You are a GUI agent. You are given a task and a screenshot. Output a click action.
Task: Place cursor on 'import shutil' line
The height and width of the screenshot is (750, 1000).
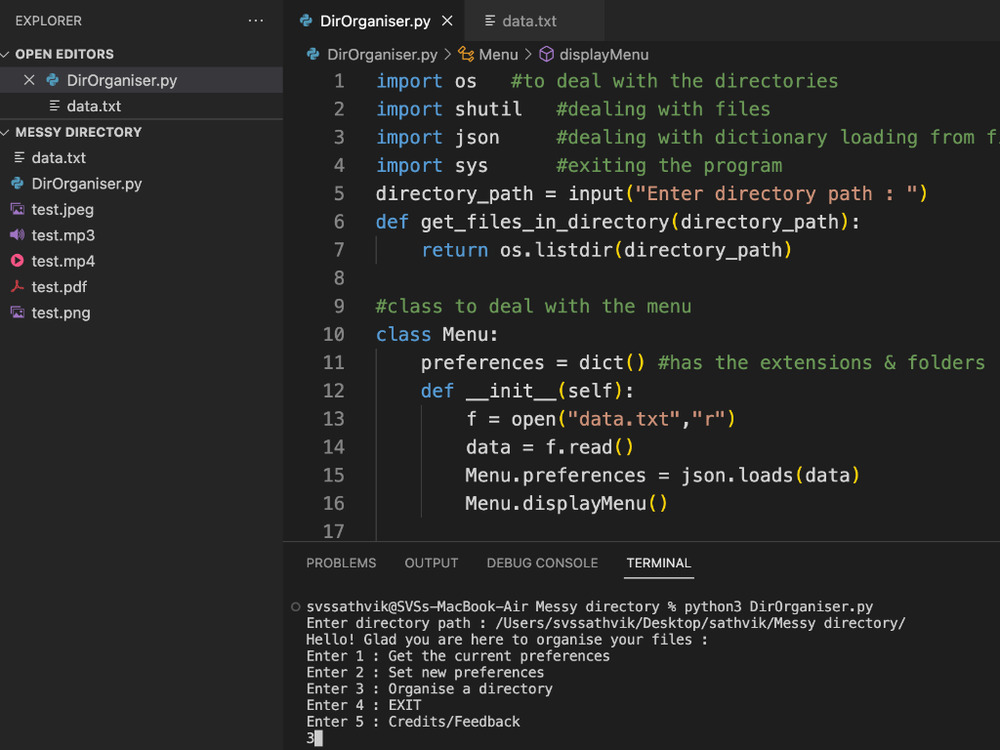coord(448,109)
